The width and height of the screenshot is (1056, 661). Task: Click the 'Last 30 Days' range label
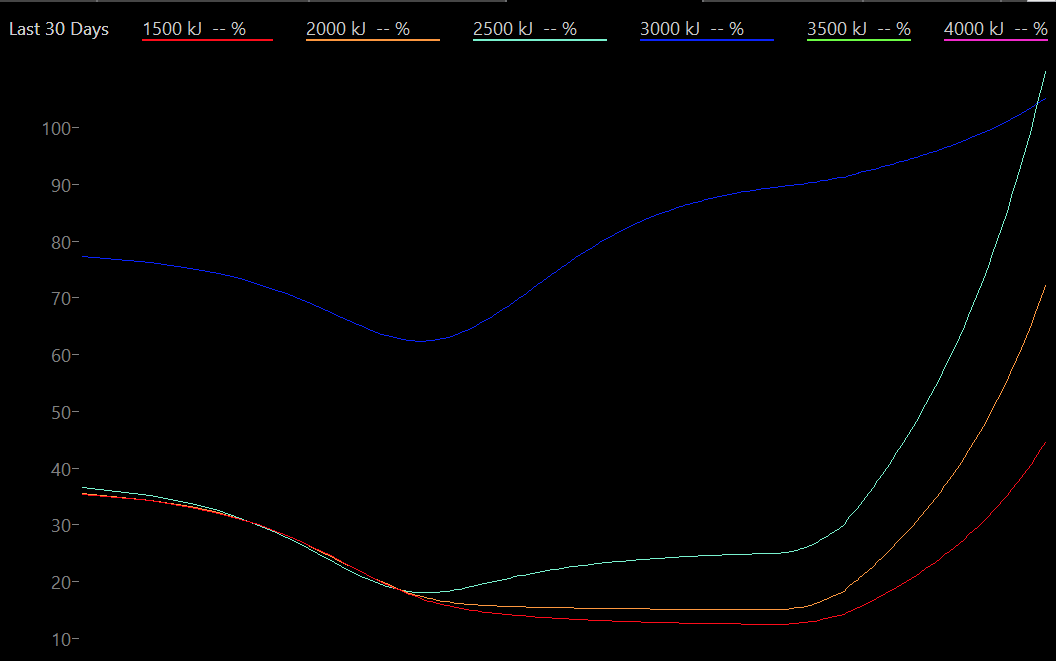[59, 29]
